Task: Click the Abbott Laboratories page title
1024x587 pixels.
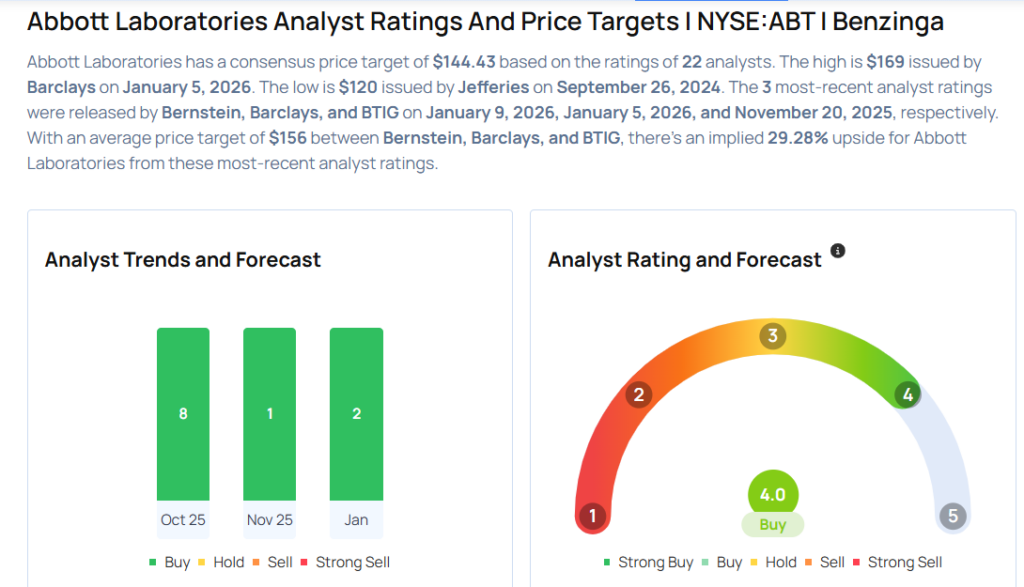Action: click(x=485, y=22)
